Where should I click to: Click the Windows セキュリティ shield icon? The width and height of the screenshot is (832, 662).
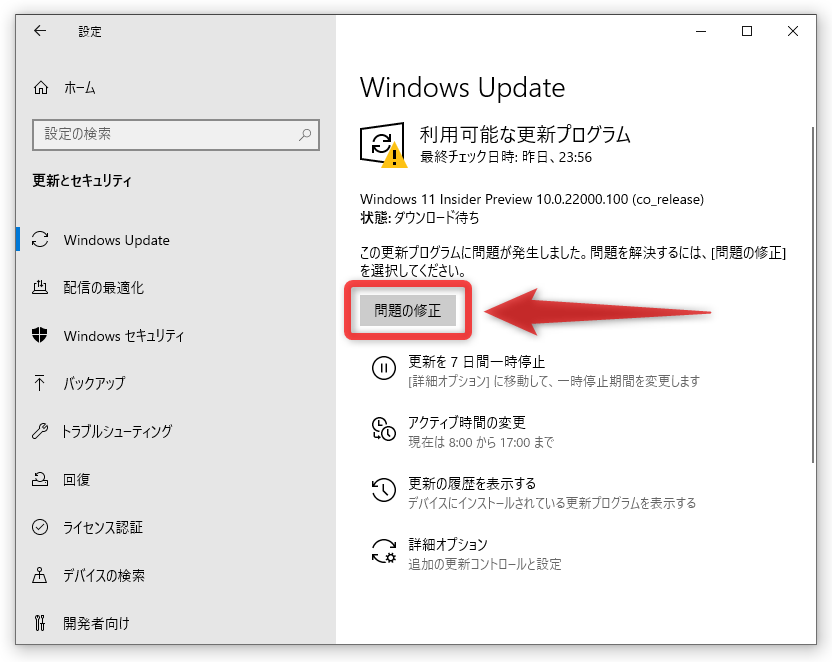pyautogui.click(x=40, y=335)
